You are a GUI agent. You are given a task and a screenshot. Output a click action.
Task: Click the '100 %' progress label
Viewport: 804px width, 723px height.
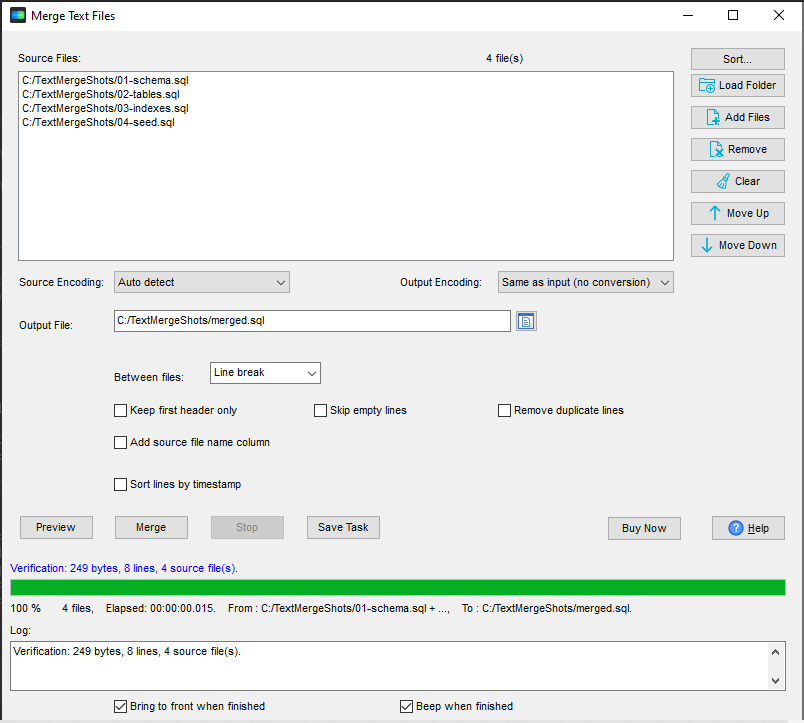pyautogui.click(x=26, y=609)
